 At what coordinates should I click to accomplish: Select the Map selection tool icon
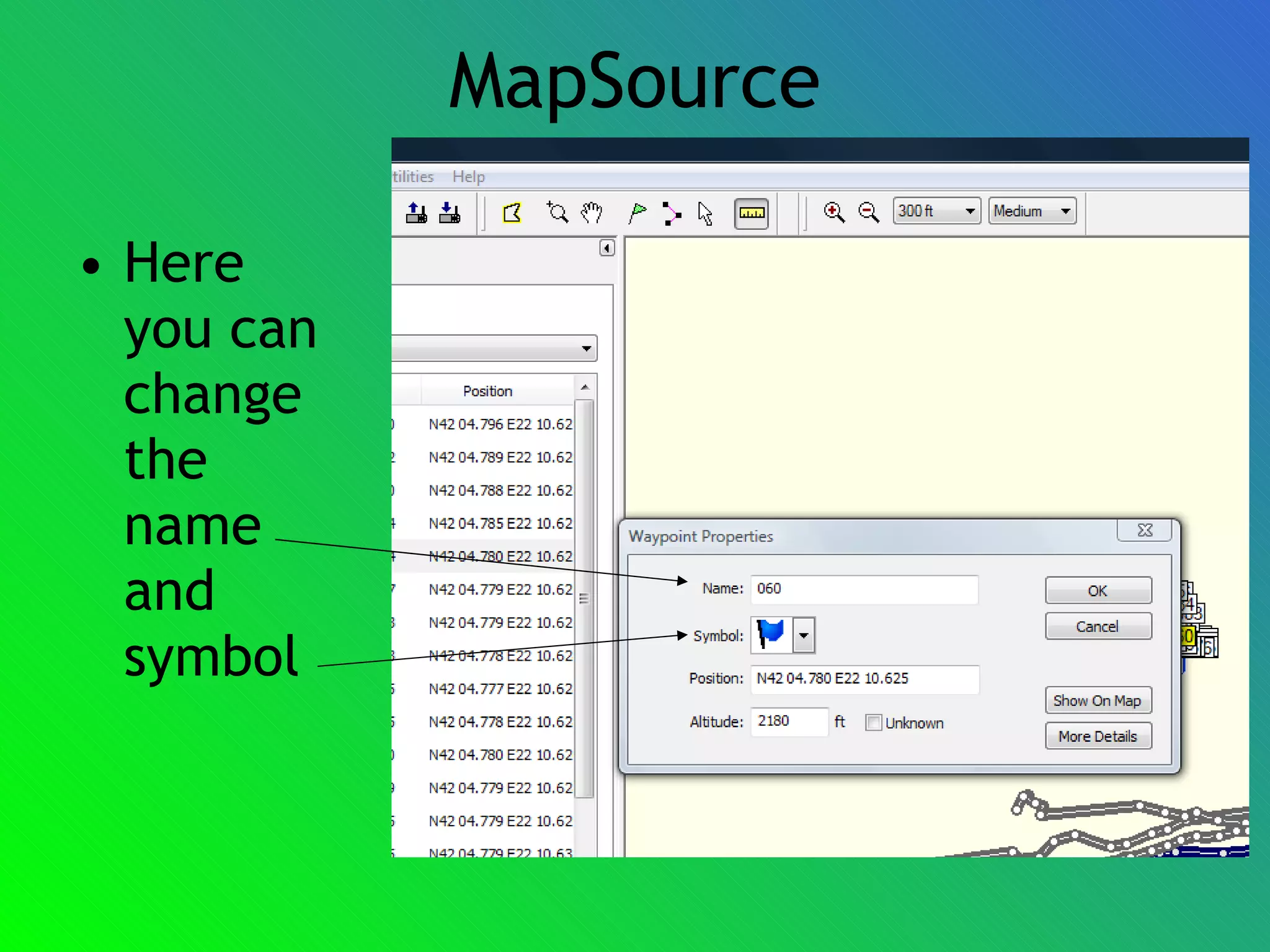point(512,213)
